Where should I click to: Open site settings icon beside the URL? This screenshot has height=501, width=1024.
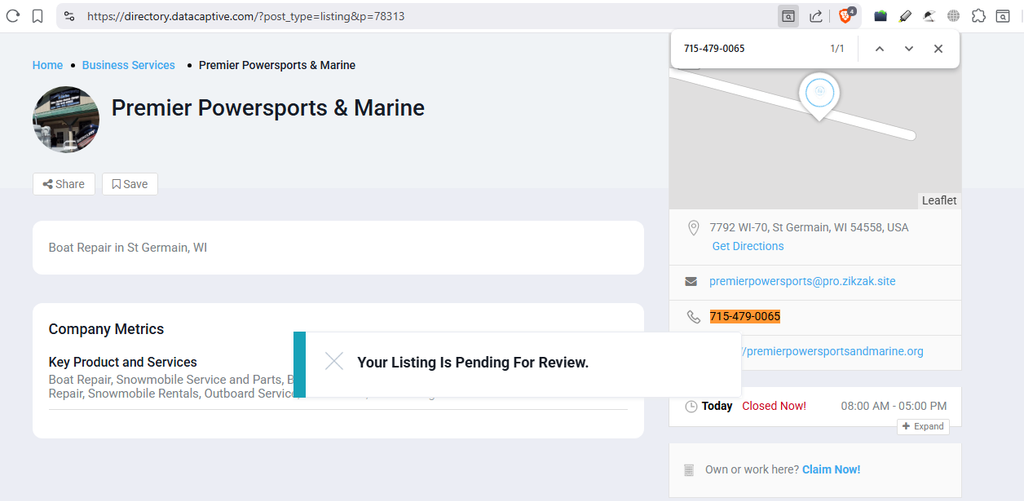(69, 16)
